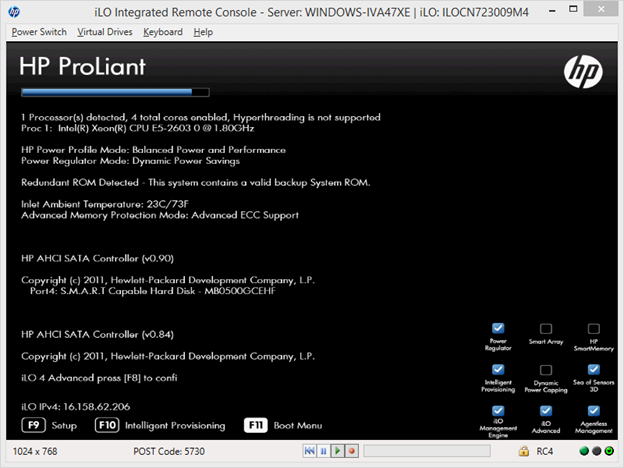
Task: Click the RC4 encryption label
Action: (x=545, y=451)
